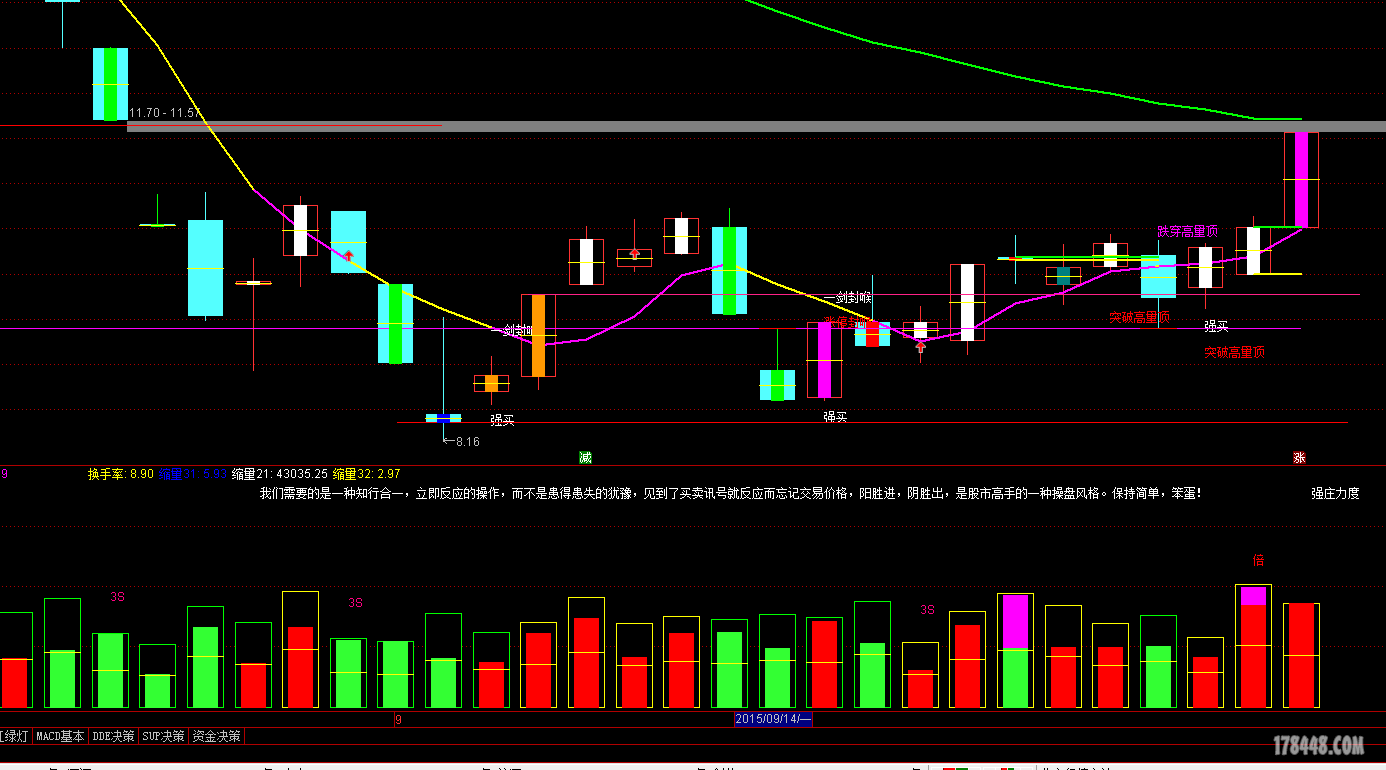Switch to the MACD基本 indicator tab
The height and width of the screenshot is (770, 1386).
(60, 736)
